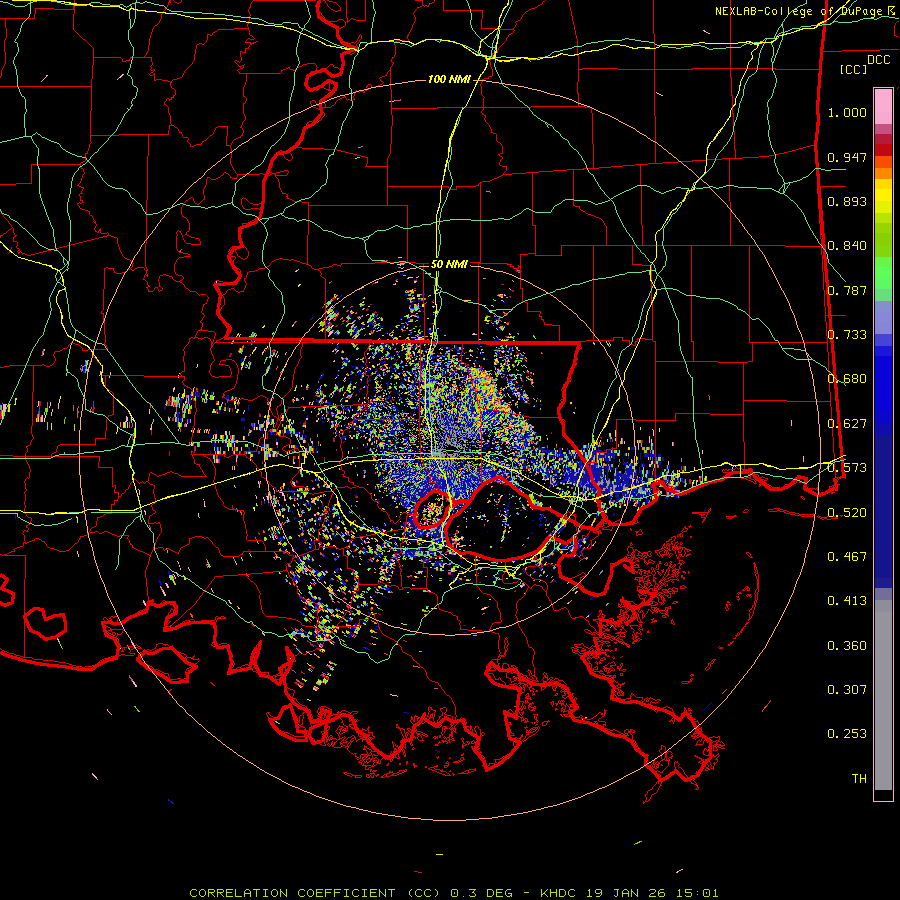Click the 0.893 scale value
900x900 pixels.
[x=847, y=201]
